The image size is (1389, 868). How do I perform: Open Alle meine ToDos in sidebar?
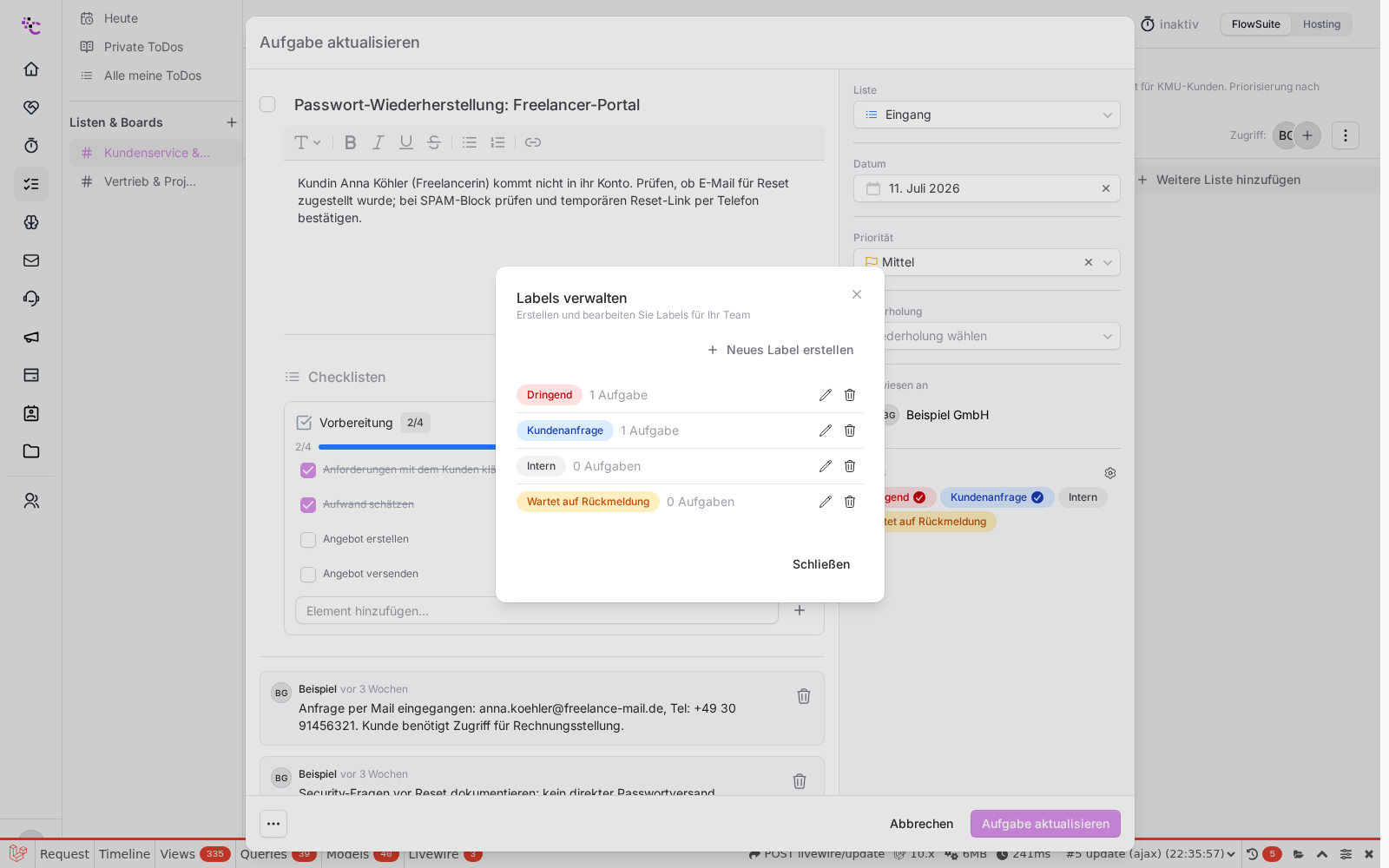click(152, 76)
